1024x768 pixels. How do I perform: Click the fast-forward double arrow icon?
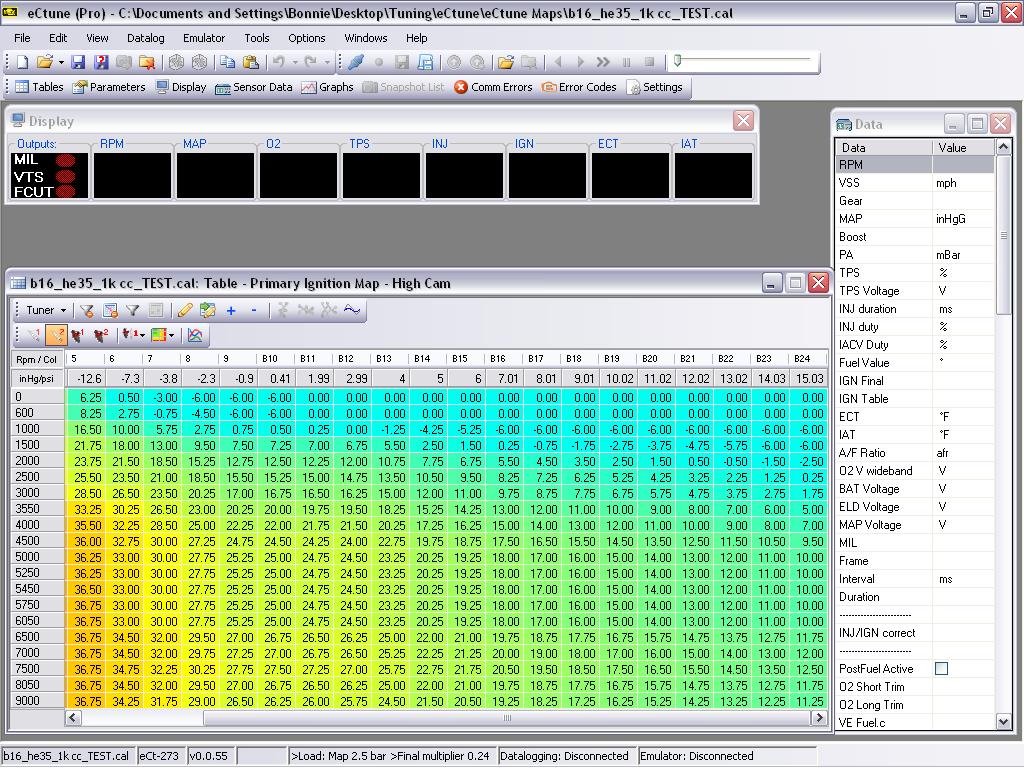[x=603, y=62]
